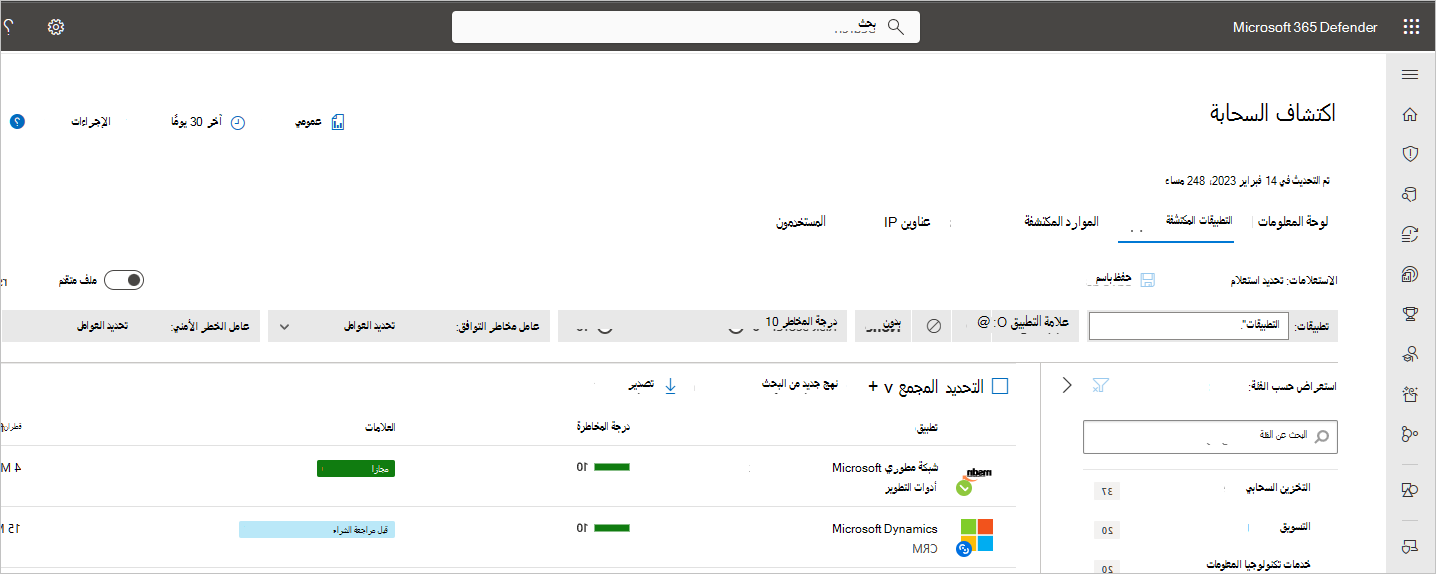Click the magnifier icon in the search bar
Image resolution: width=1436 pixels, height=574 pixels.
895,27
